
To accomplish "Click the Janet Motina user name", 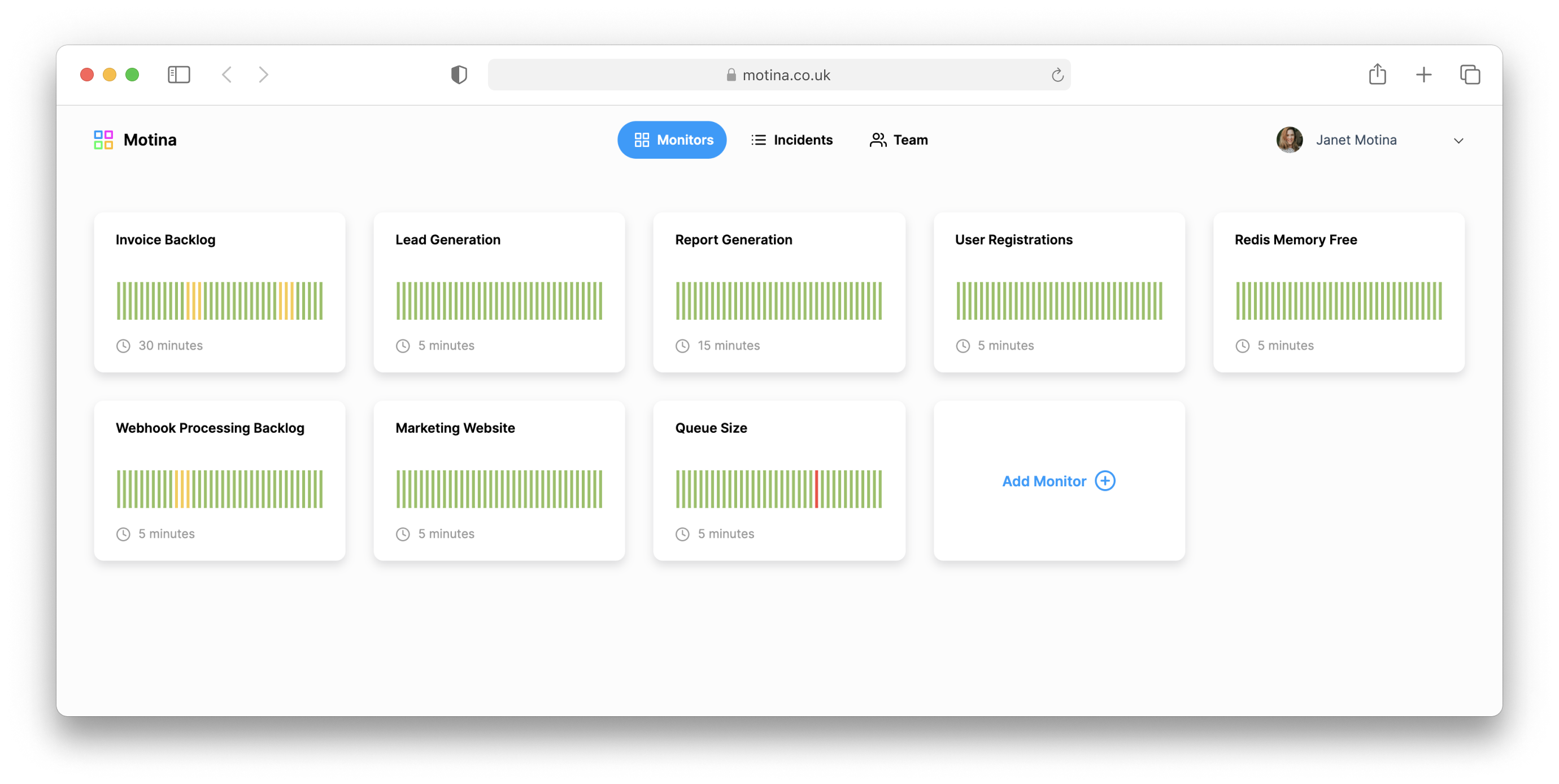I will click(x=1356, y=140).
